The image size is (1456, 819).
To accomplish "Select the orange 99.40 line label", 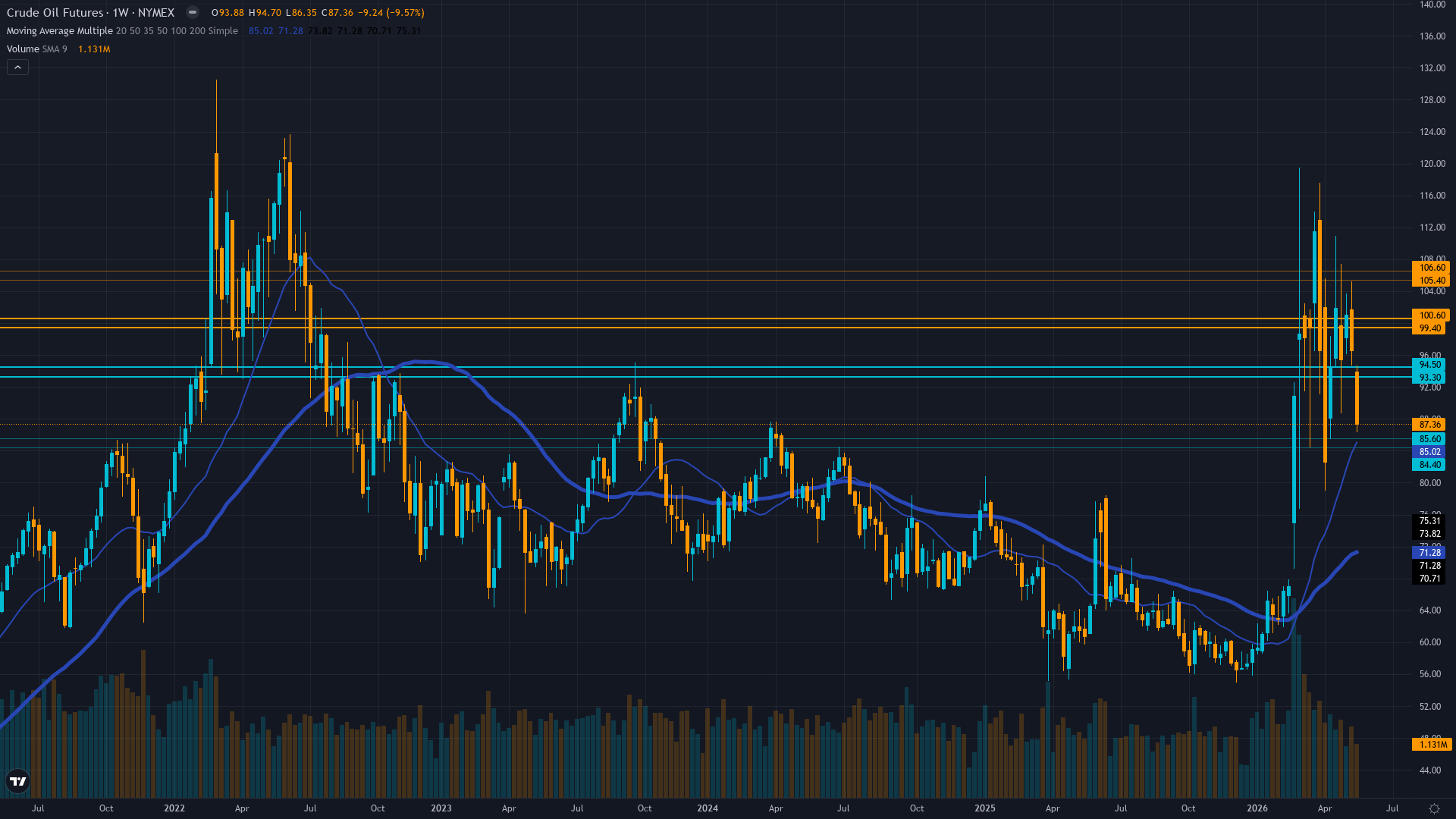I will [1429, 328].
